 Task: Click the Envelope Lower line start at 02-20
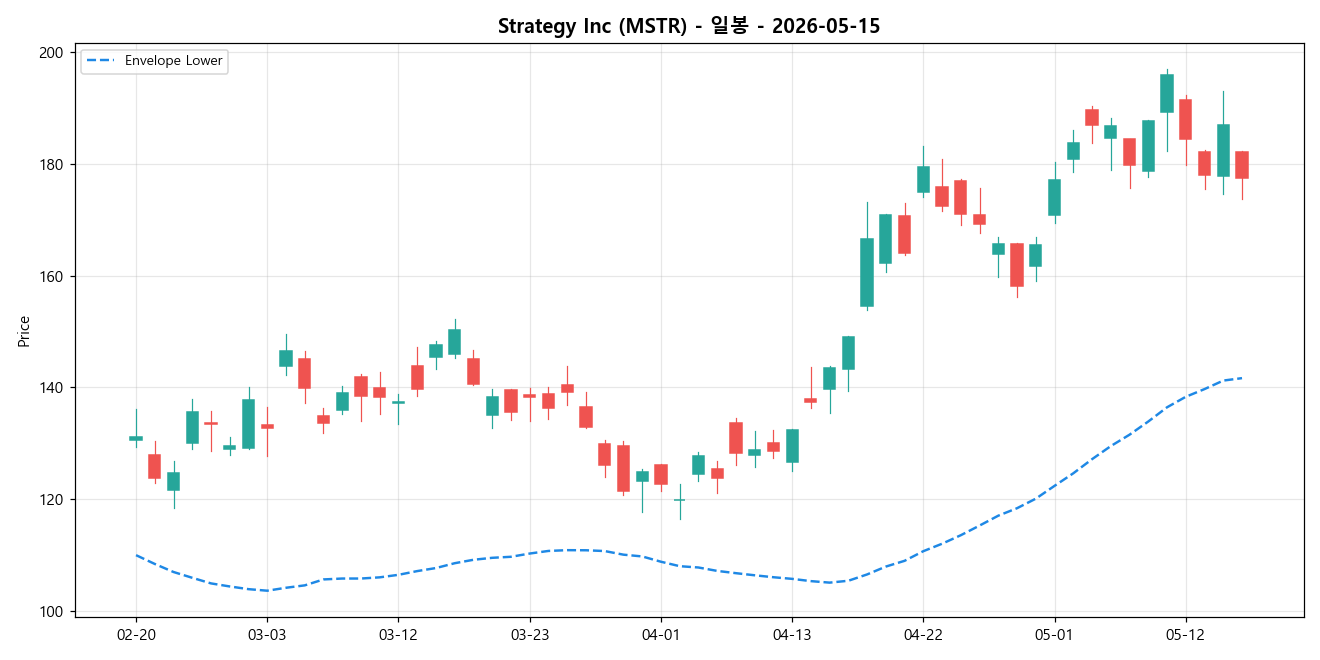click(x=136, y=555)
